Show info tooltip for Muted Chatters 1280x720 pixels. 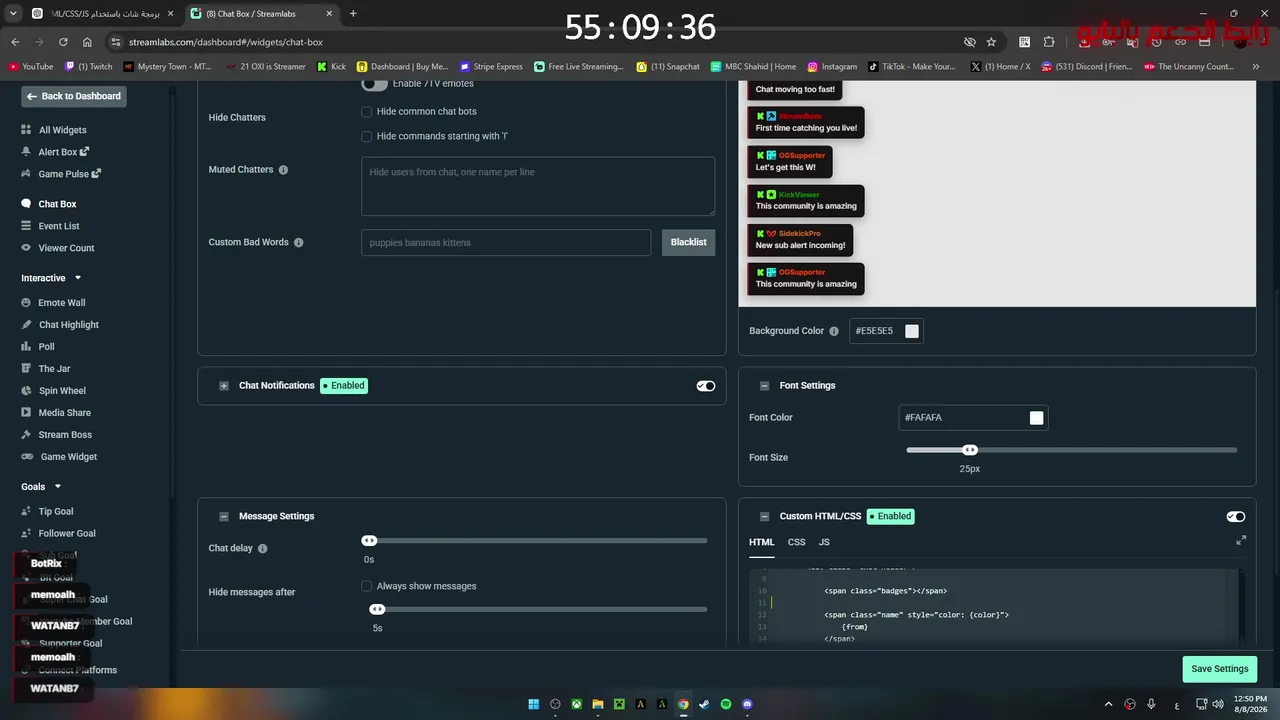pyautogui.click(x=283, y=170)
